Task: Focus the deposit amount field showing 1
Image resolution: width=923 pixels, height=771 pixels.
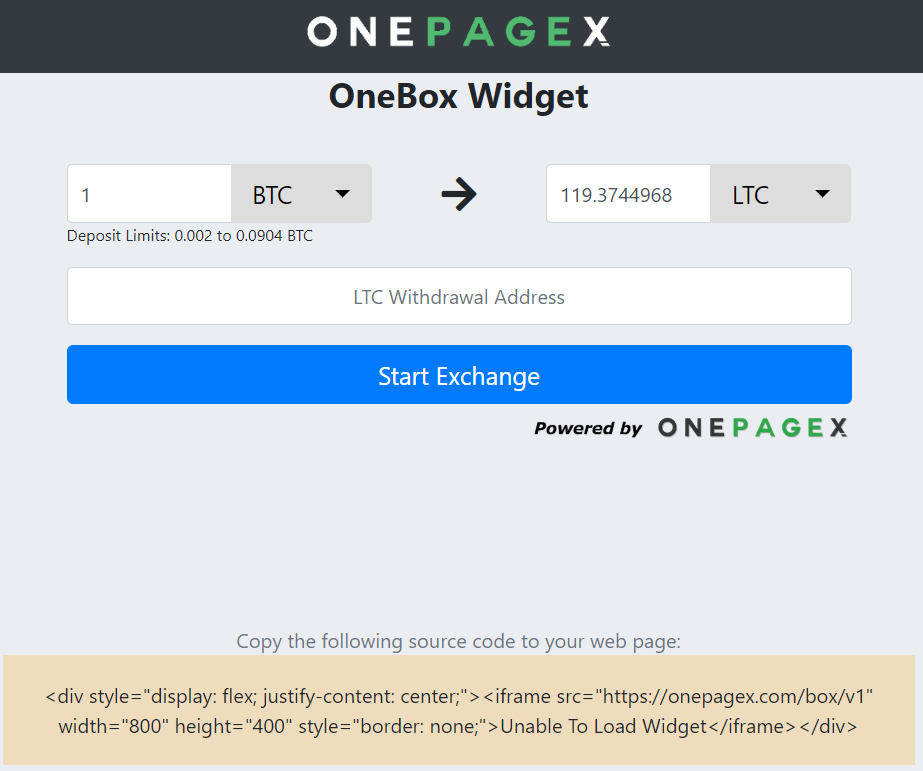Action: click(150, 194)
